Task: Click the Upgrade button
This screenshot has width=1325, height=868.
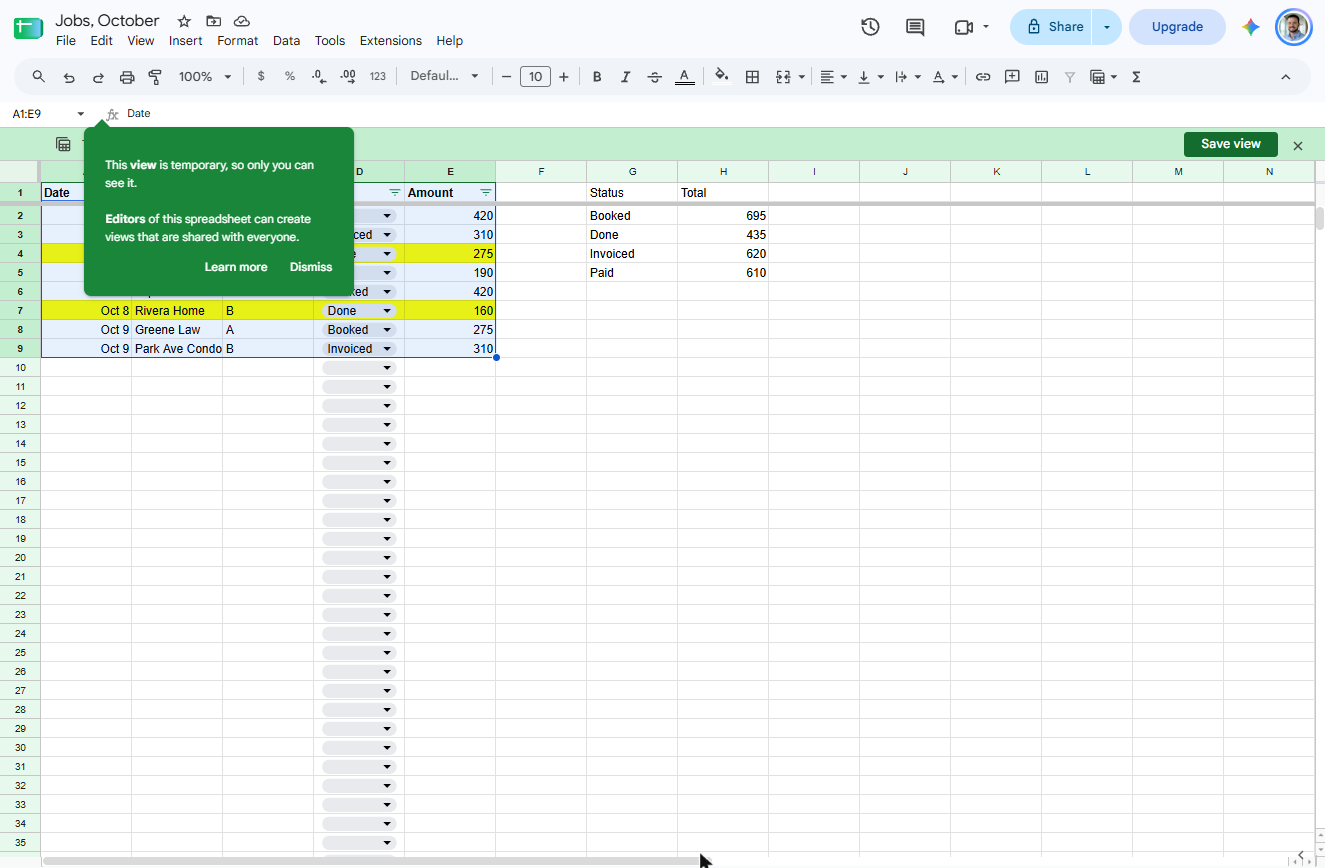Action: [1177, 27]
